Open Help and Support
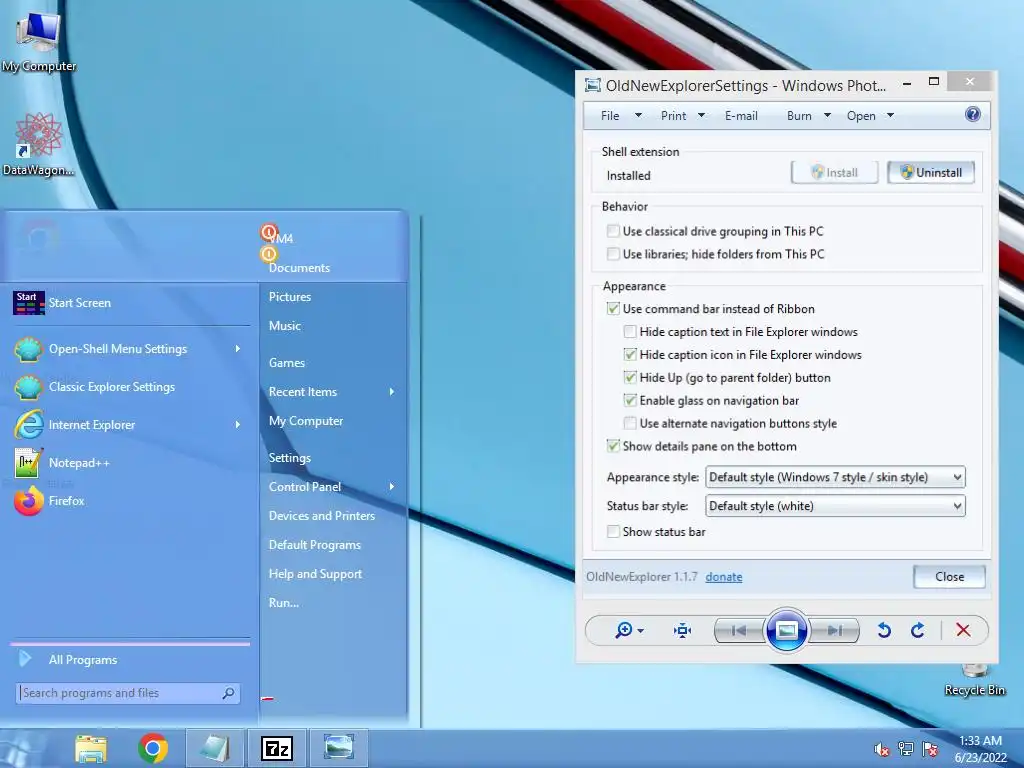The width and height of the screenshot is (1024, 768). click(x=315, y=574)
